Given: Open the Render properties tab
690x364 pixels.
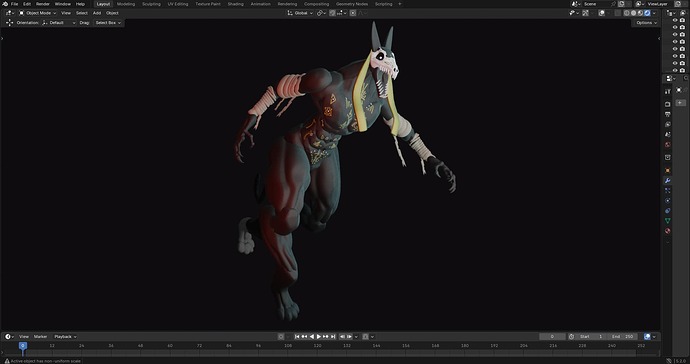Looking at the screenshot, I should click(668, 104).
